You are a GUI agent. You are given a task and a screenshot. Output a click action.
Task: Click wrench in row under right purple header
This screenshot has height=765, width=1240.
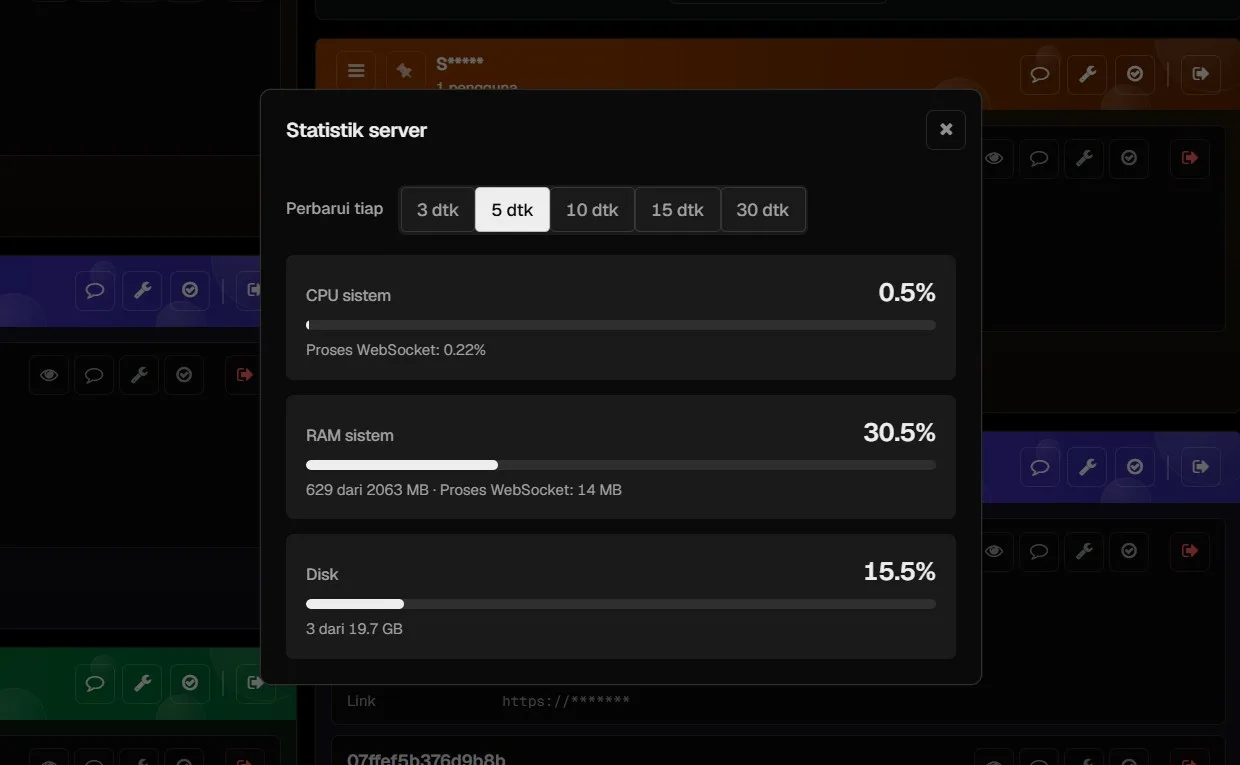[1084, 551]
